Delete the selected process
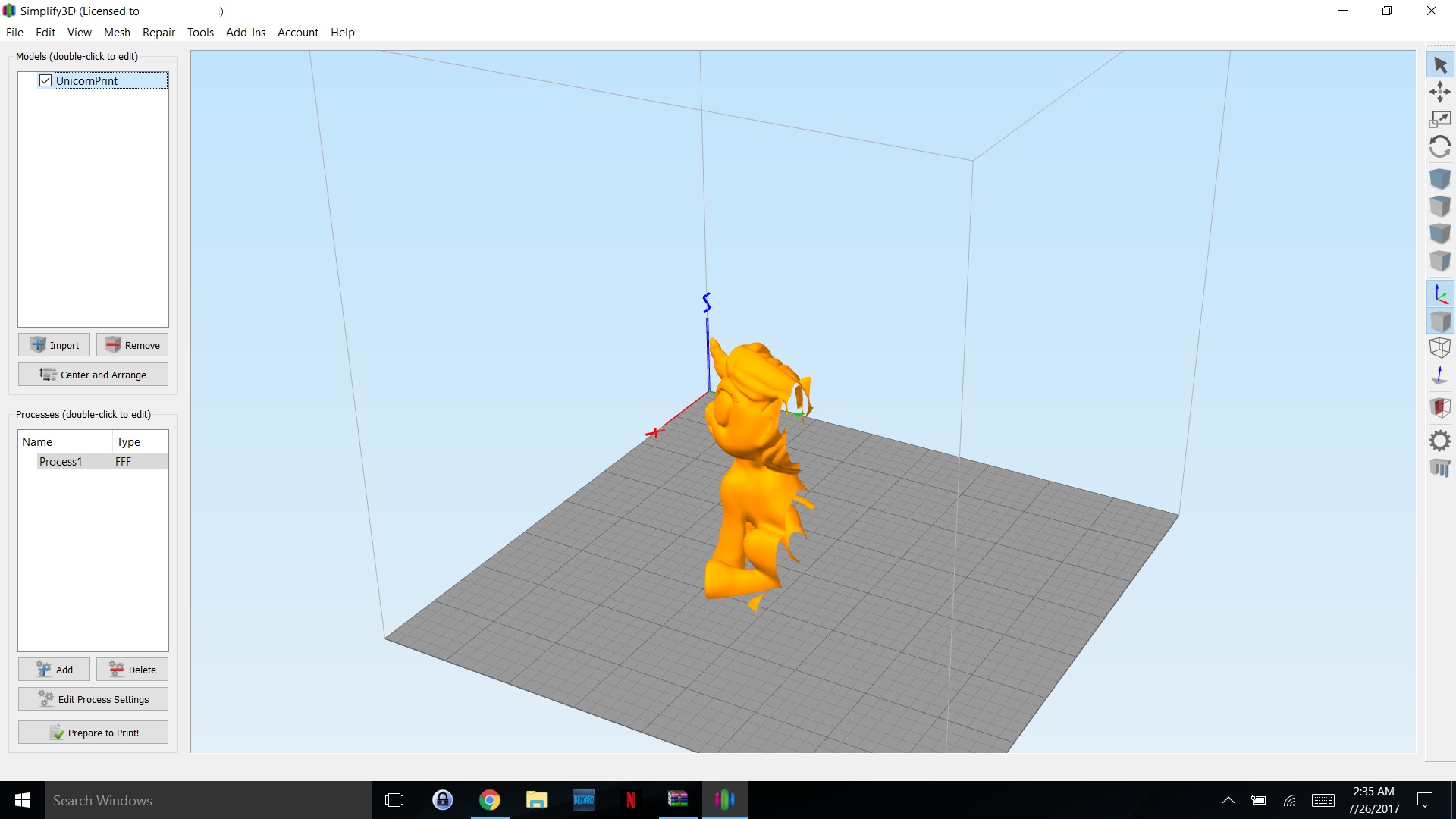This screenshot has width=1456, height=819. 132,670
